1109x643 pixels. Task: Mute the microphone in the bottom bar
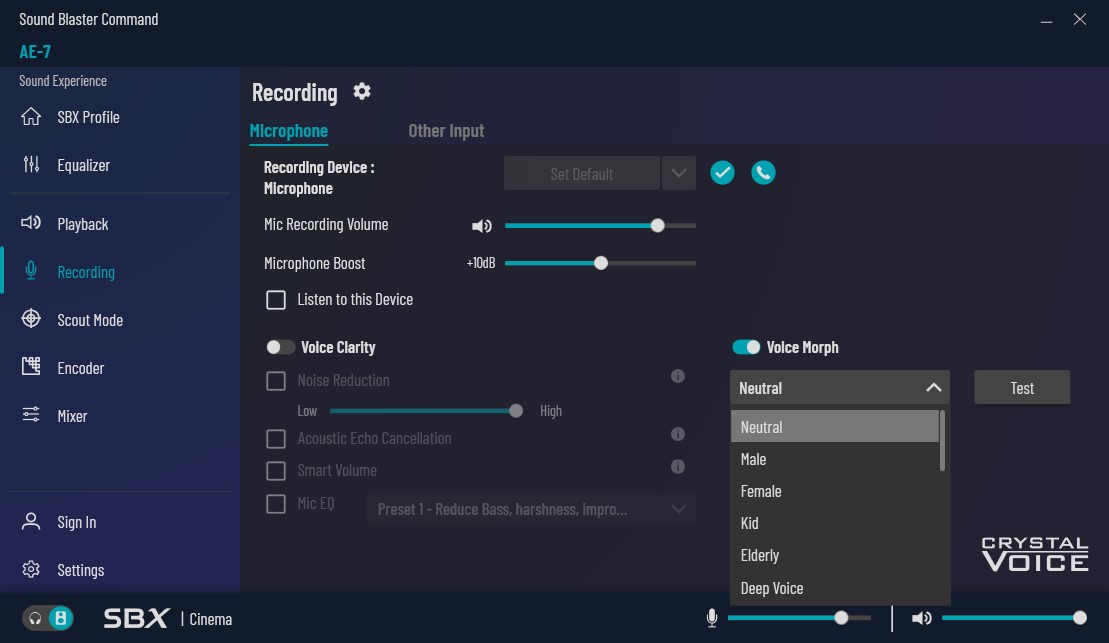712,618
